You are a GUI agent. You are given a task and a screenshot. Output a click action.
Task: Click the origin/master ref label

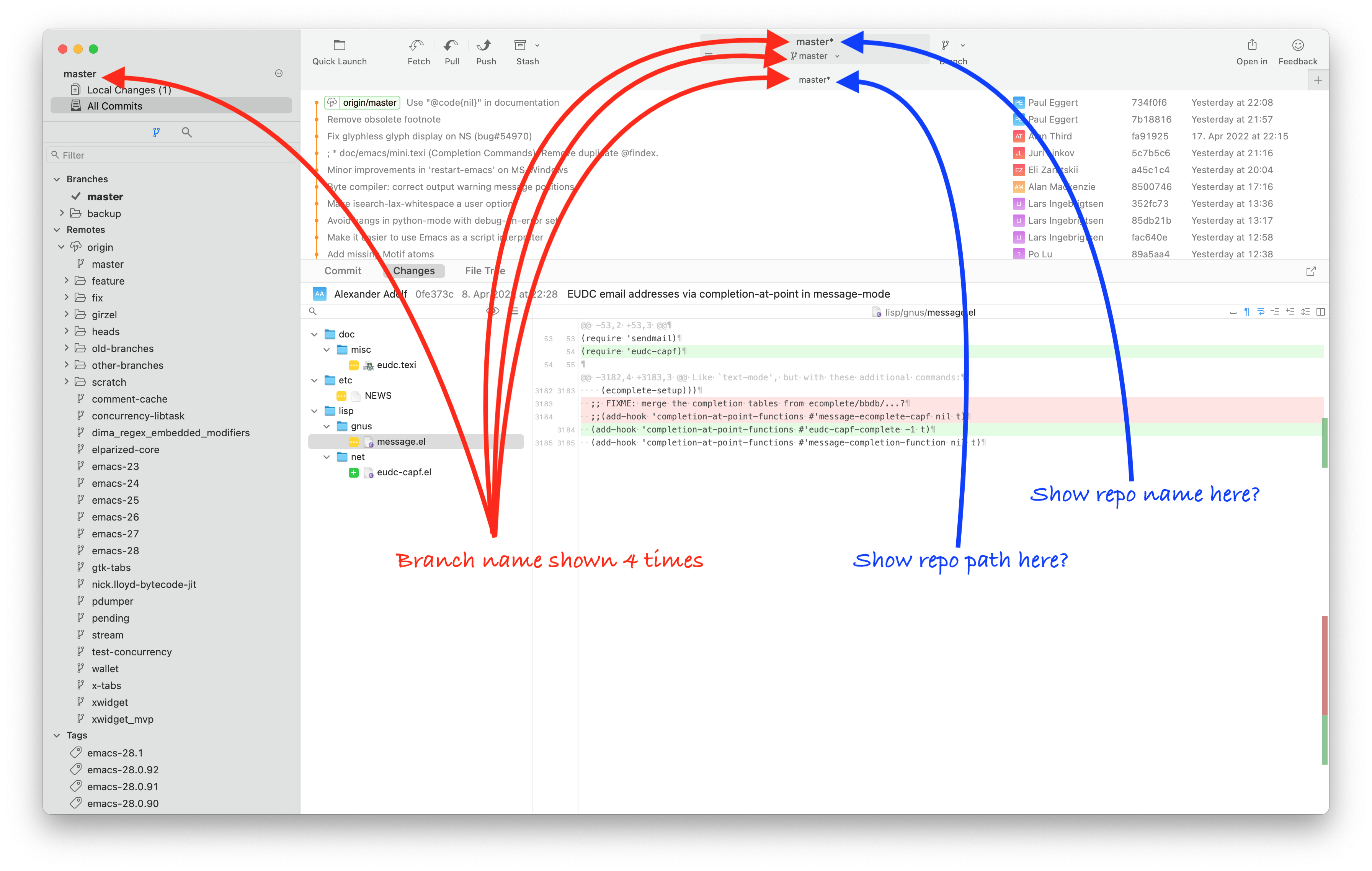coord(363,103)
